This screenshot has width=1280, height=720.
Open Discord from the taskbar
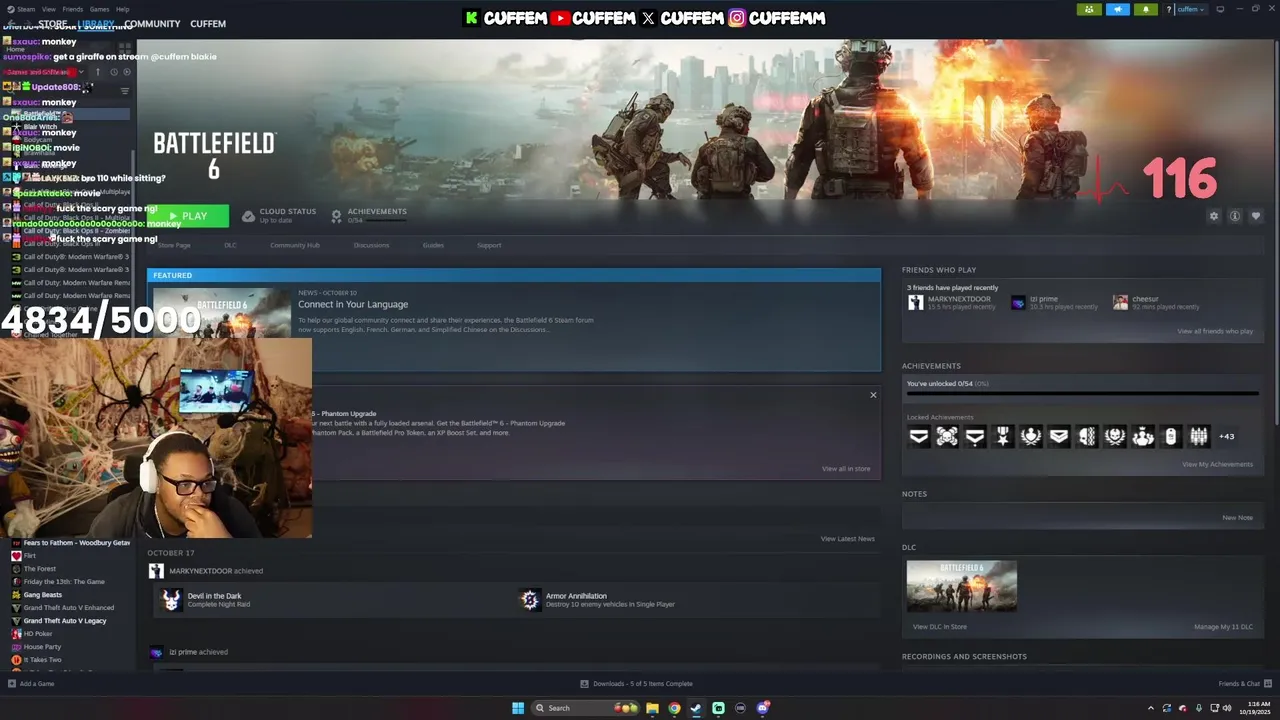(x=763, y=708)
